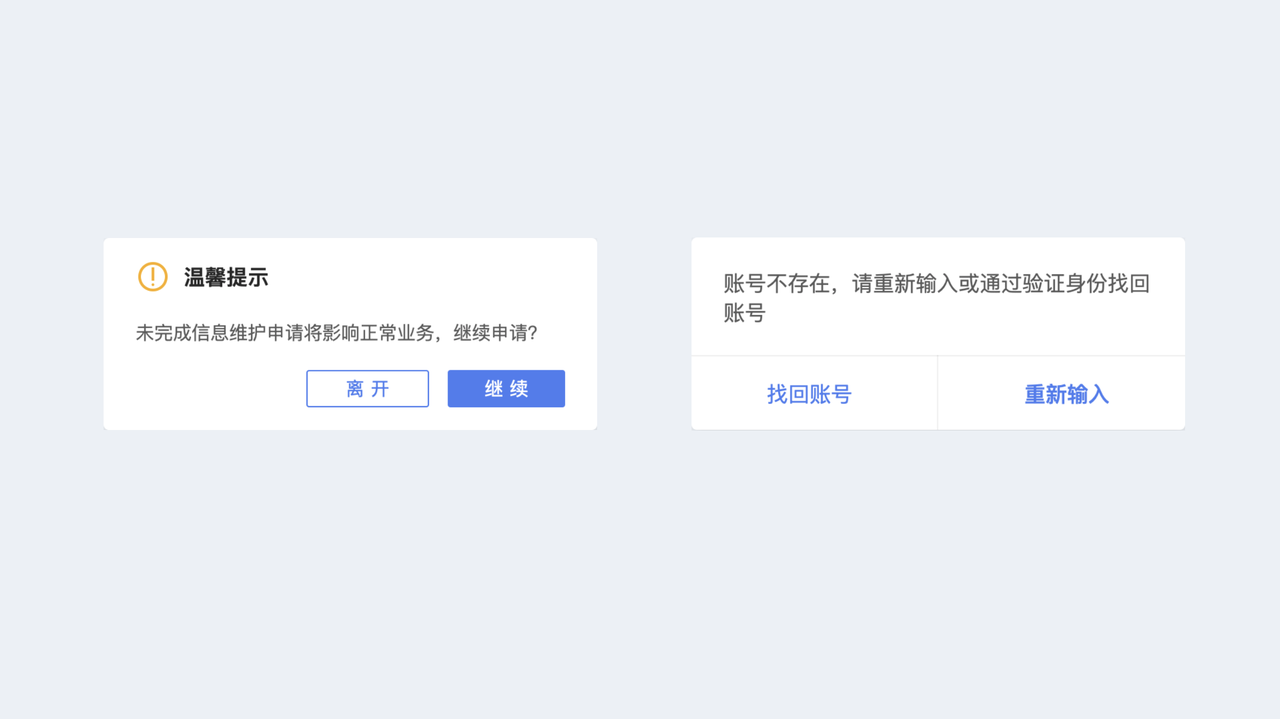Image resolution: width=1280 pixels, height=719 pixels.
Task: Click the gray background above the 温馨提示 dialog
Action: click(350, 150)
